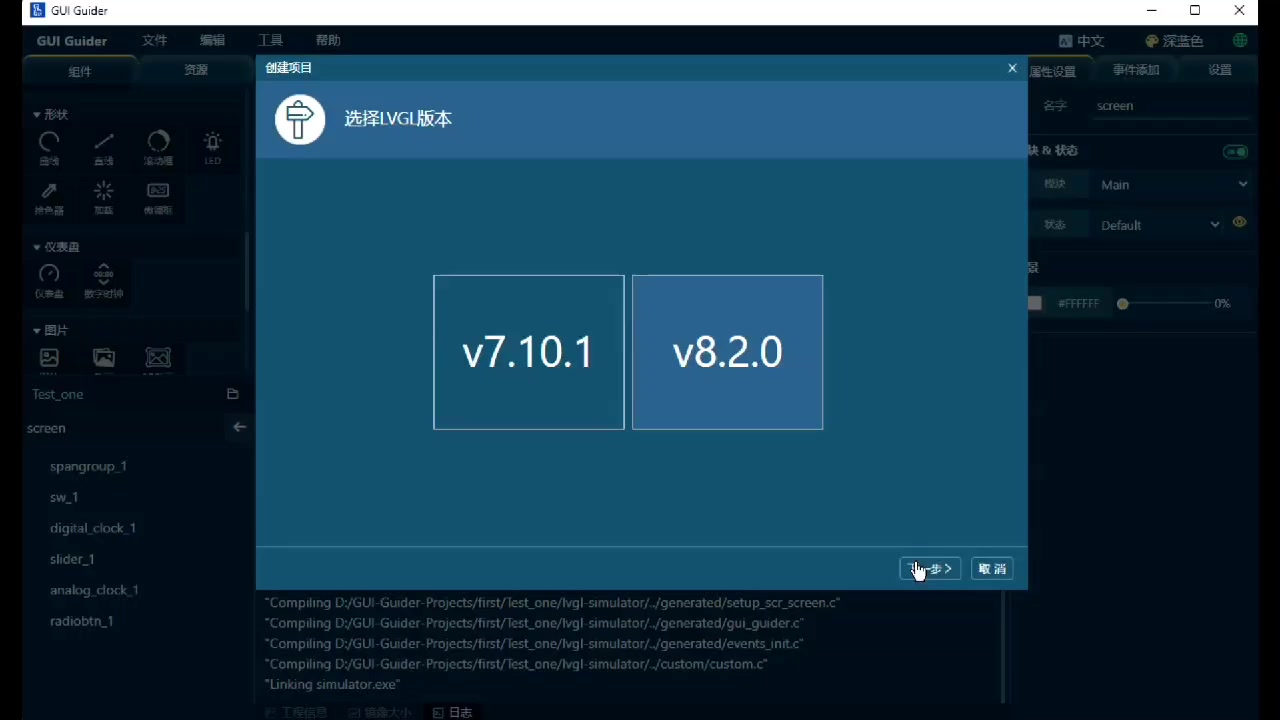1280x720 pixels.
Task: Open the Main module dropdown
Action: pos(1172,184)
